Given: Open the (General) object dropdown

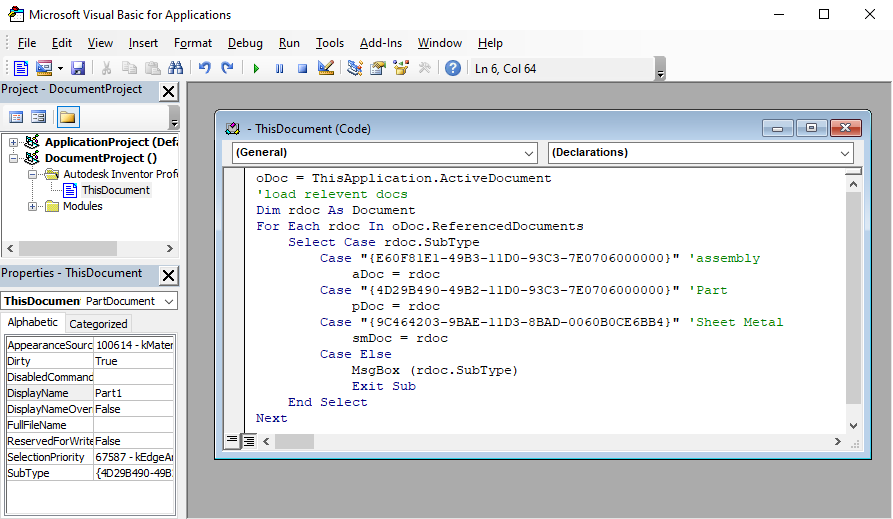Looking at the screenshot, I should pyautogui.click(x=529, y=153).
